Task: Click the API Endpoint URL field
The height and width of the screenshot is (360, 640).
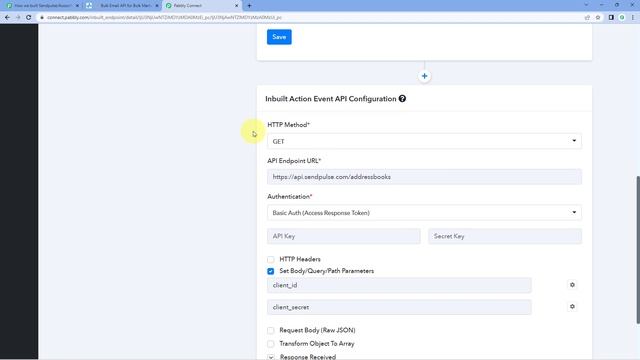Action: tap(424, 177)
